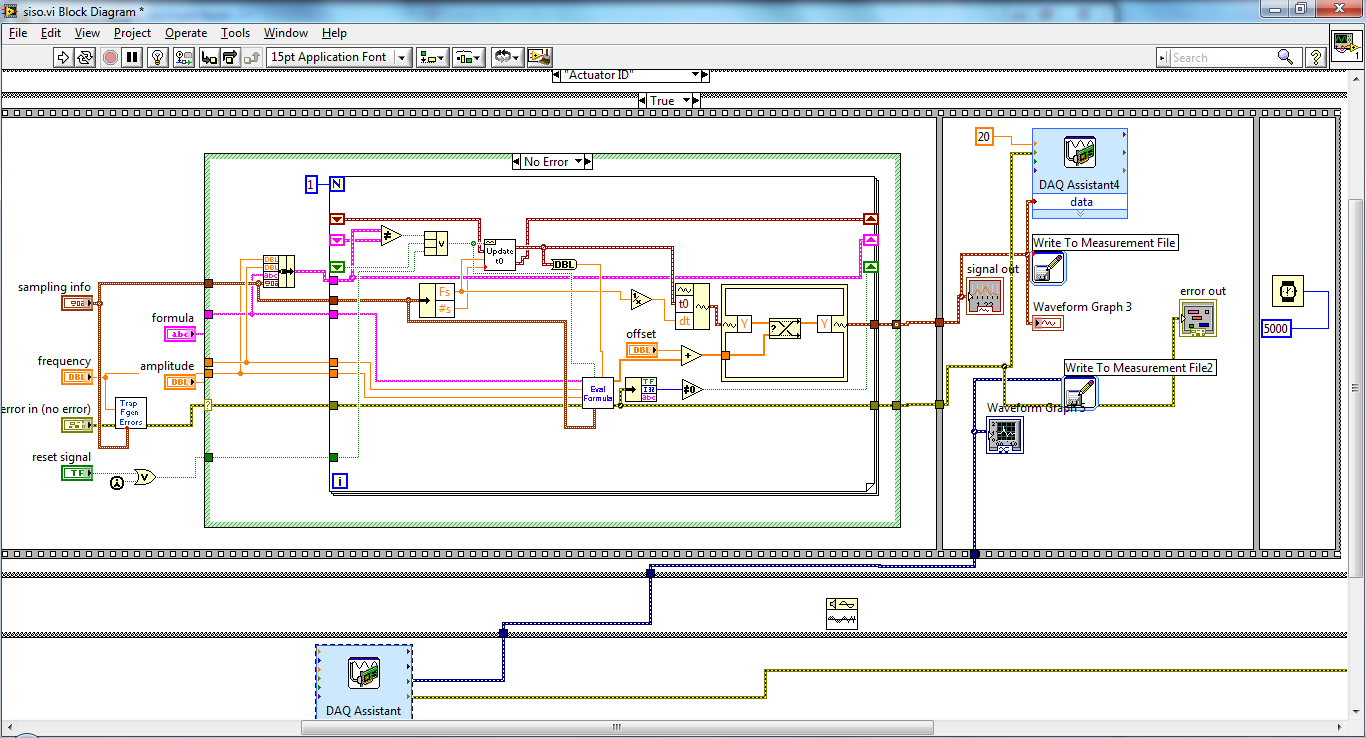Select the error out indicator terminal
Viewport: 1366px width, 738px height.
(x=1197, y=318)
